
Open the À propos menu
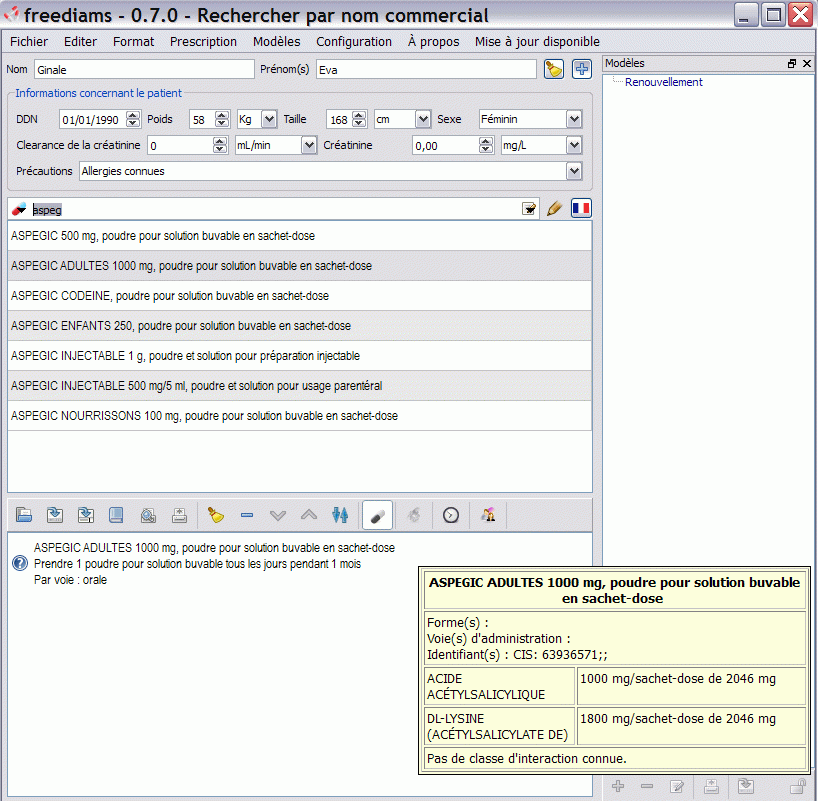point(434,42)
